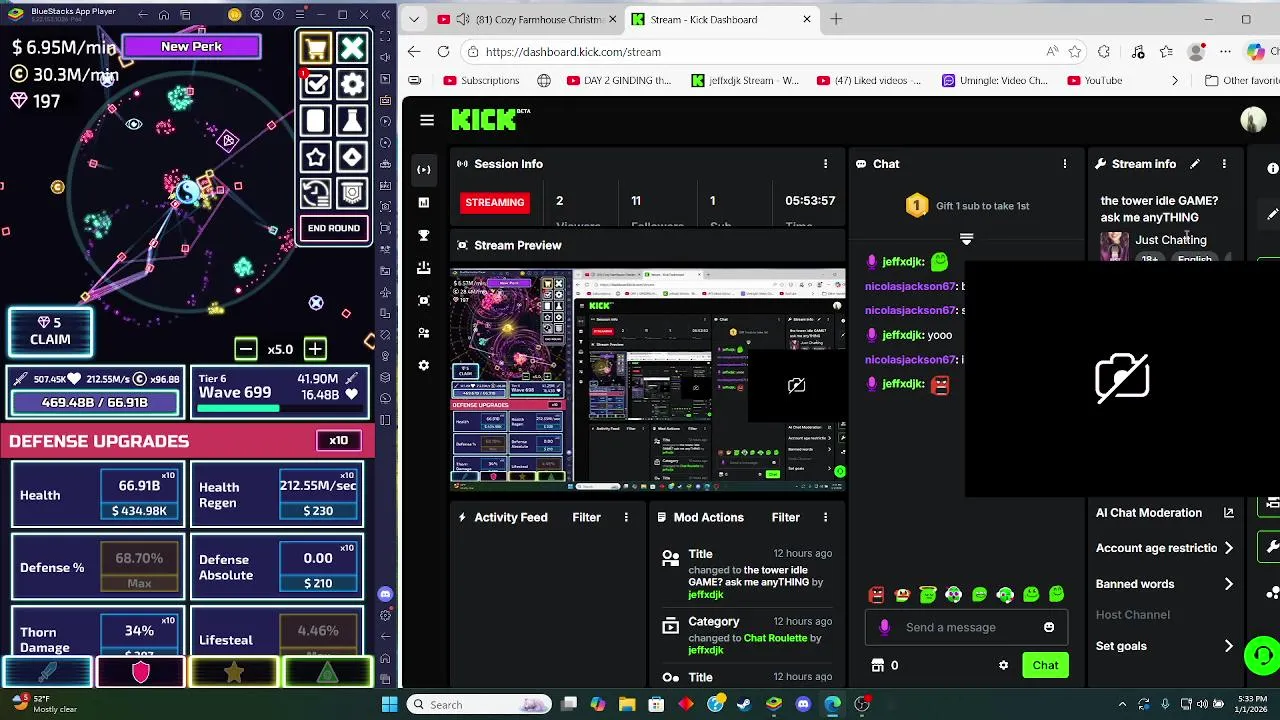1280x720 pixels.
Task: Open Session Info three-dot menu
Action: (x=825, y=164)
